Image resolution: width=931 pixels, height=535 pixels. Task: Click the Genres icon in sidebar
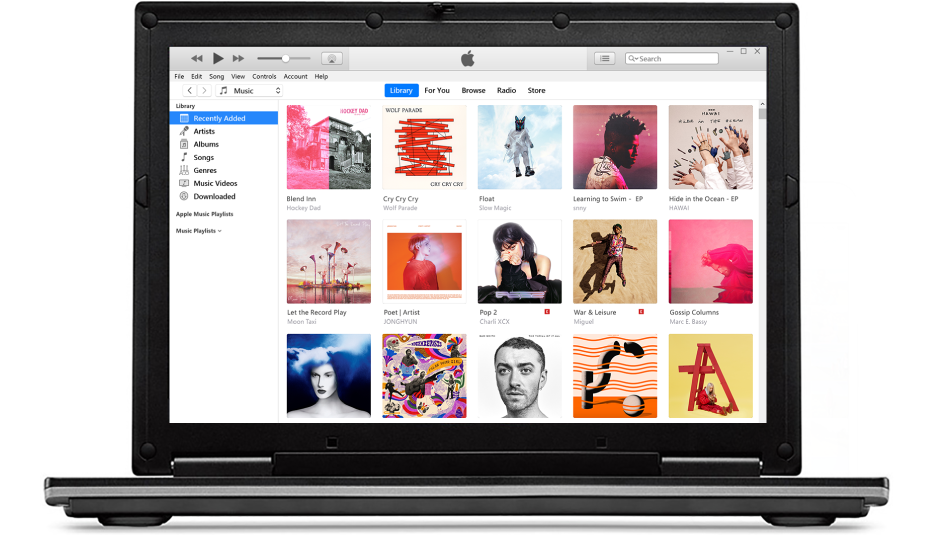coord(184,170)
